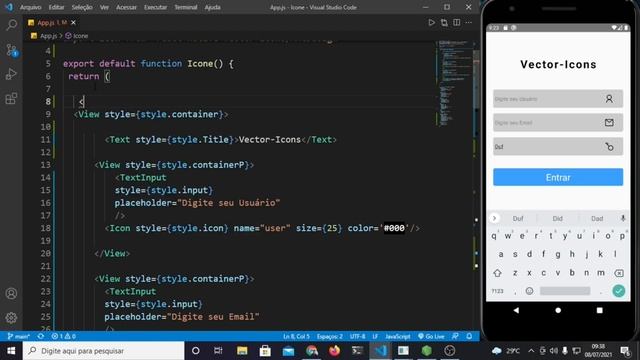Open the Editar menu
640x360 pixels.
(x=56, y=7)
